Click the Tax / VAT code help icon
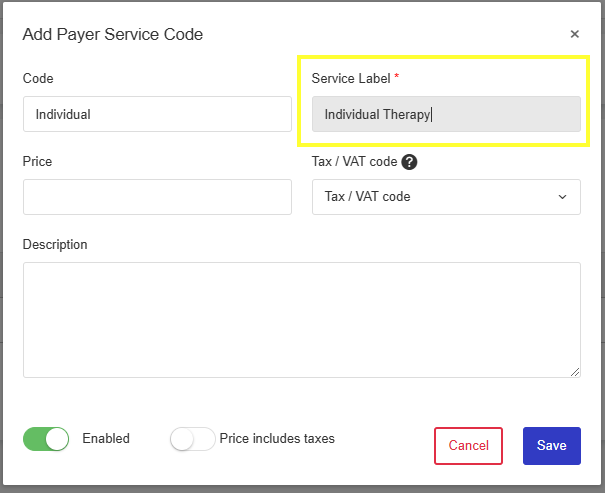This screenshot has width=605, height=493. click(x=409, y=162)
